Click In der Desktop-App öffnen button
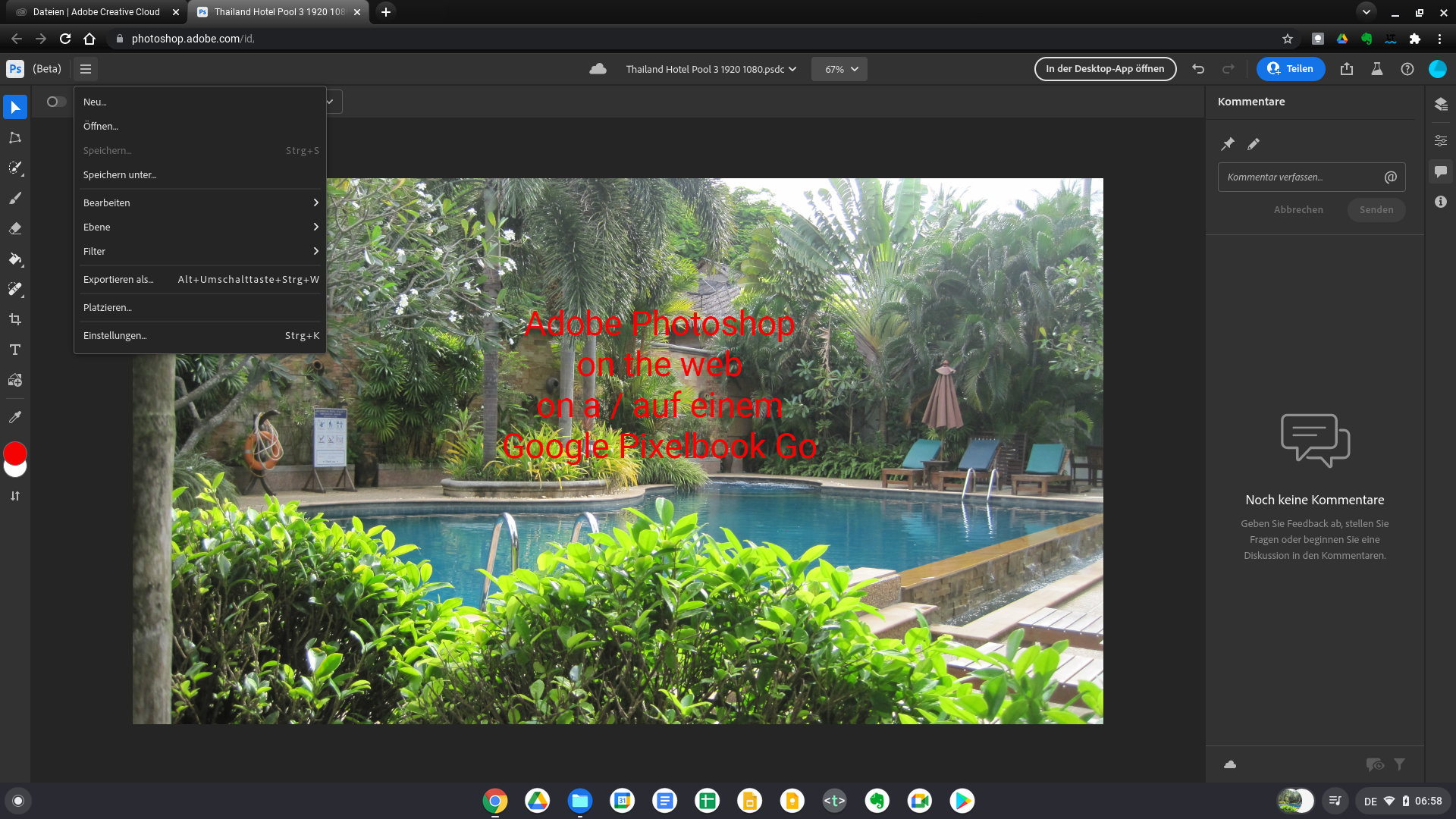Viewport: 1456px width, 819px height. (x=1105, y=69)
